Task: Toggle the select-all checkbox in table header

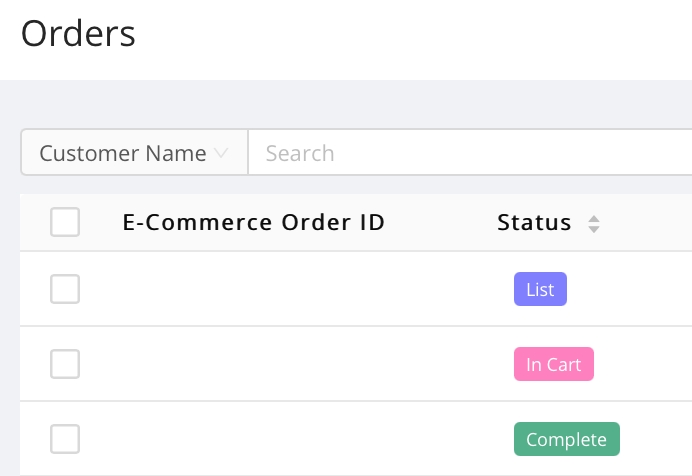Action: (x=65, y=222)
